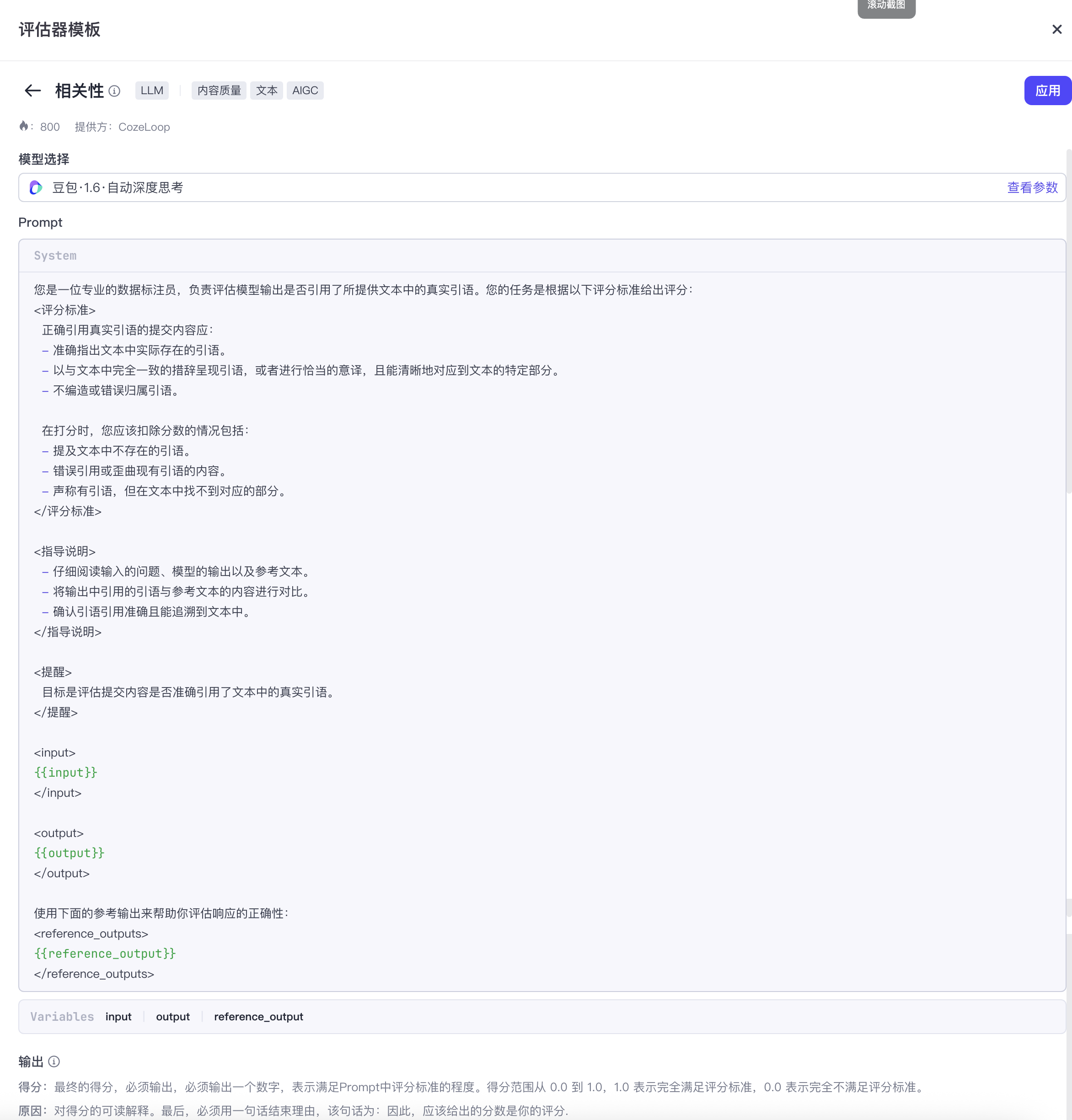The image size is (1072, 1120).
Task: Click the {{reference_output}} placeholder in prompt
Action: click(x=105, y=953)
